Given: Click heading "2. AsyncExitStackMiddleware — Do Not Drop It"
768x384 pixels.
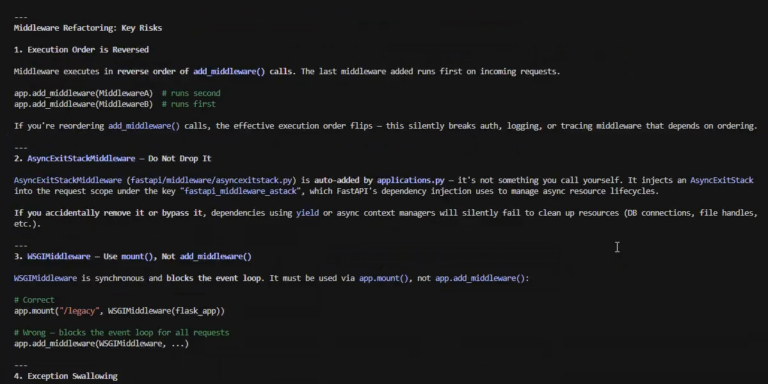Looking at the screenshot, I should pyautogui.click(x=113, y=159).
